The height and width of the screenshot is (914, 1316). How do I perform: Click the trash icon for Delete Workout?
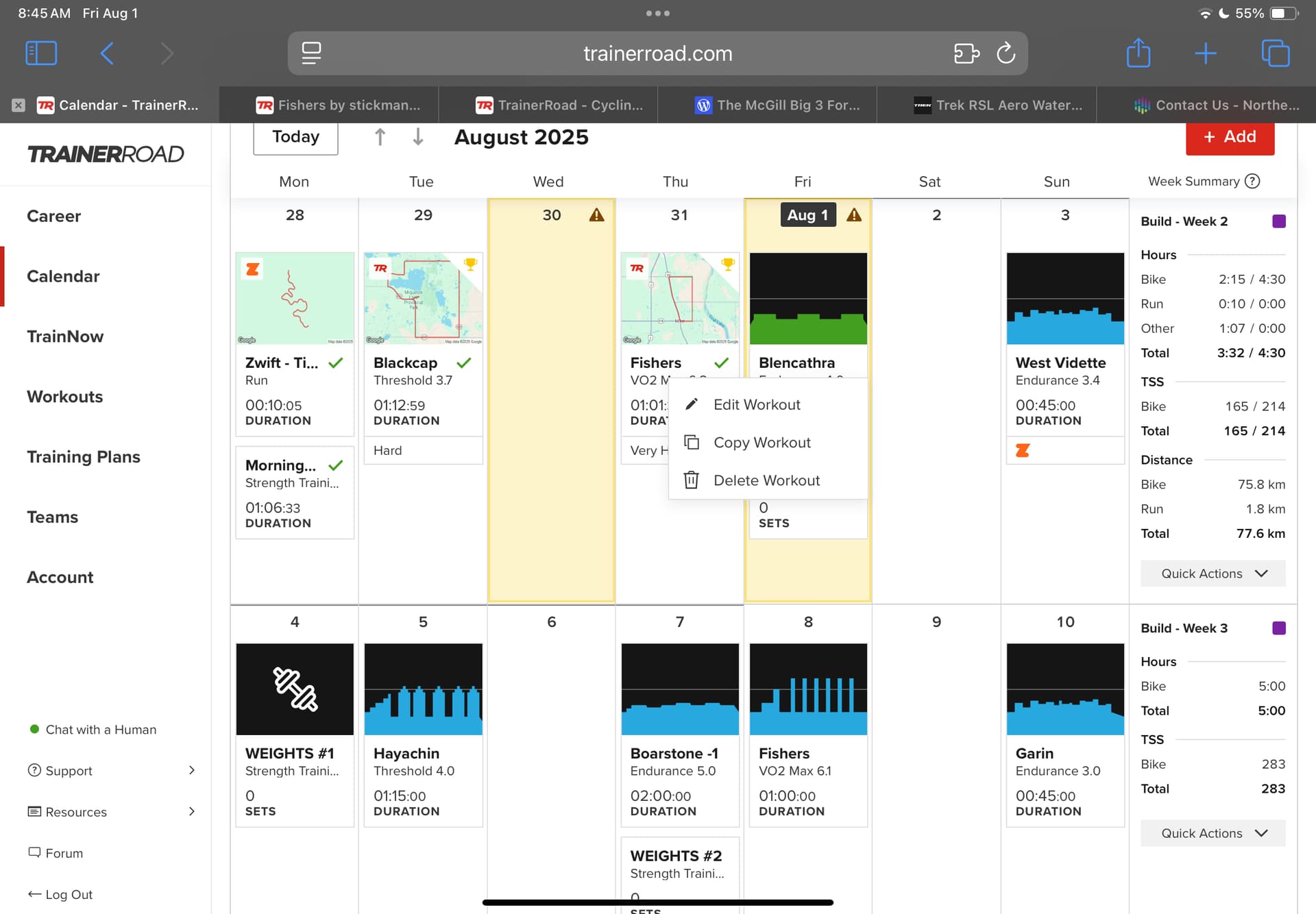pos(691,480)
